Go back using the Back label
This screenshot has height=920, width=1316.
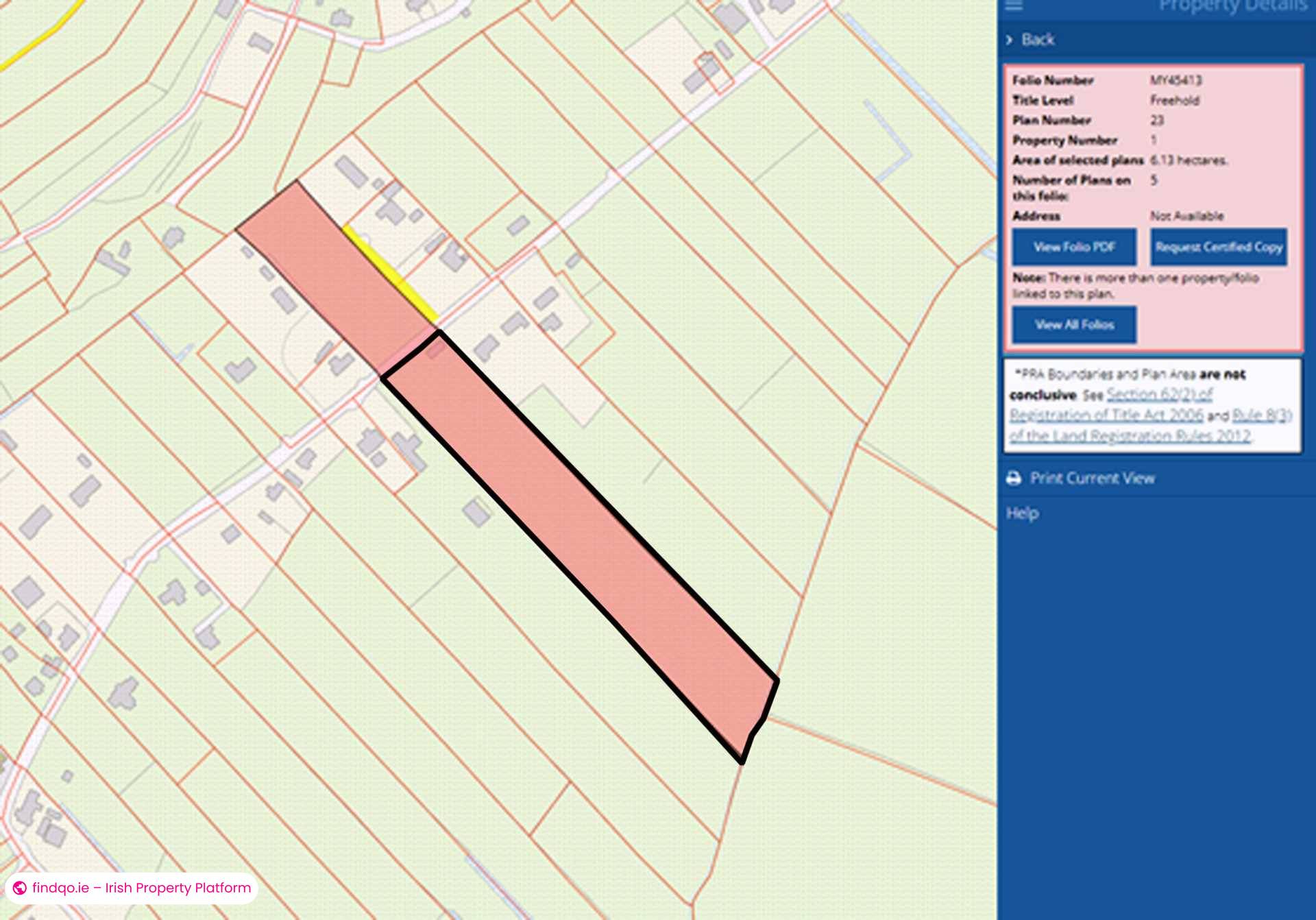coord(1038,40)
